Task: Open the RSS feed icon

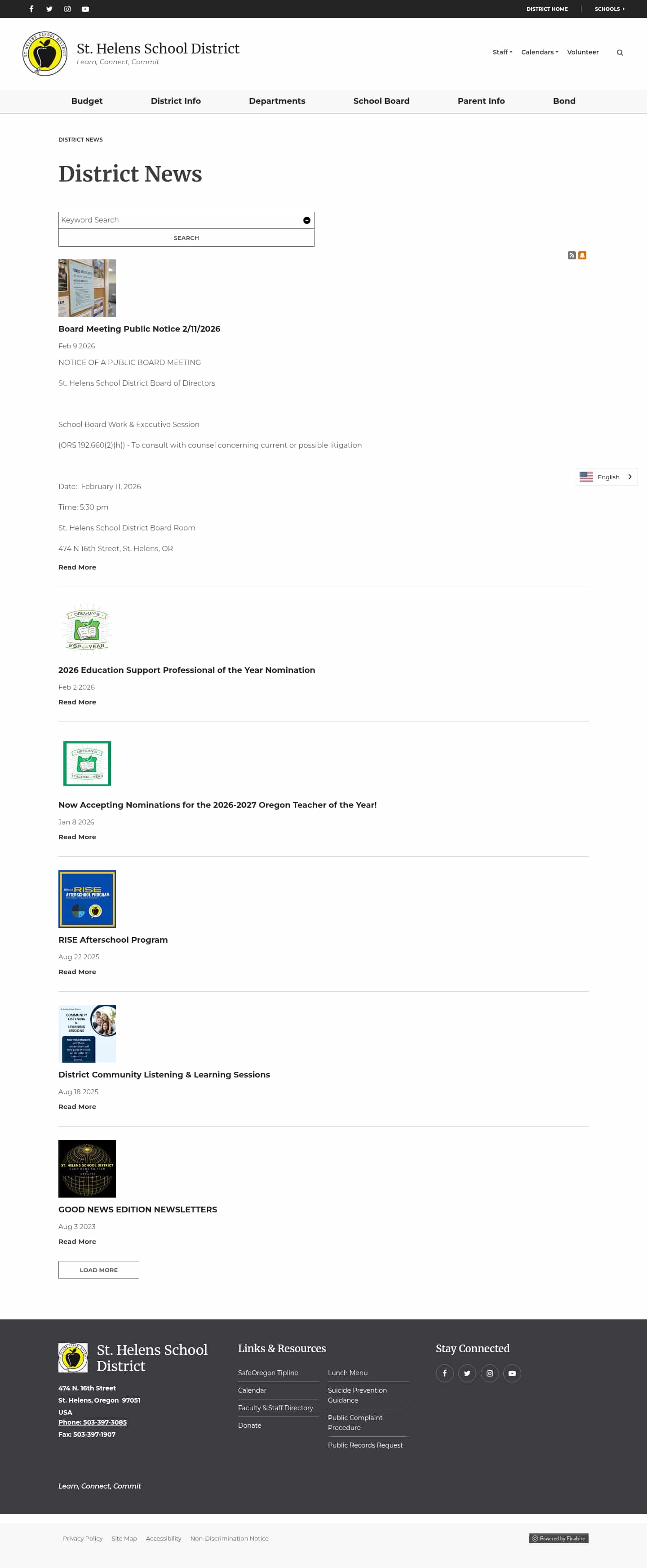Action: [x=572, y=256]
